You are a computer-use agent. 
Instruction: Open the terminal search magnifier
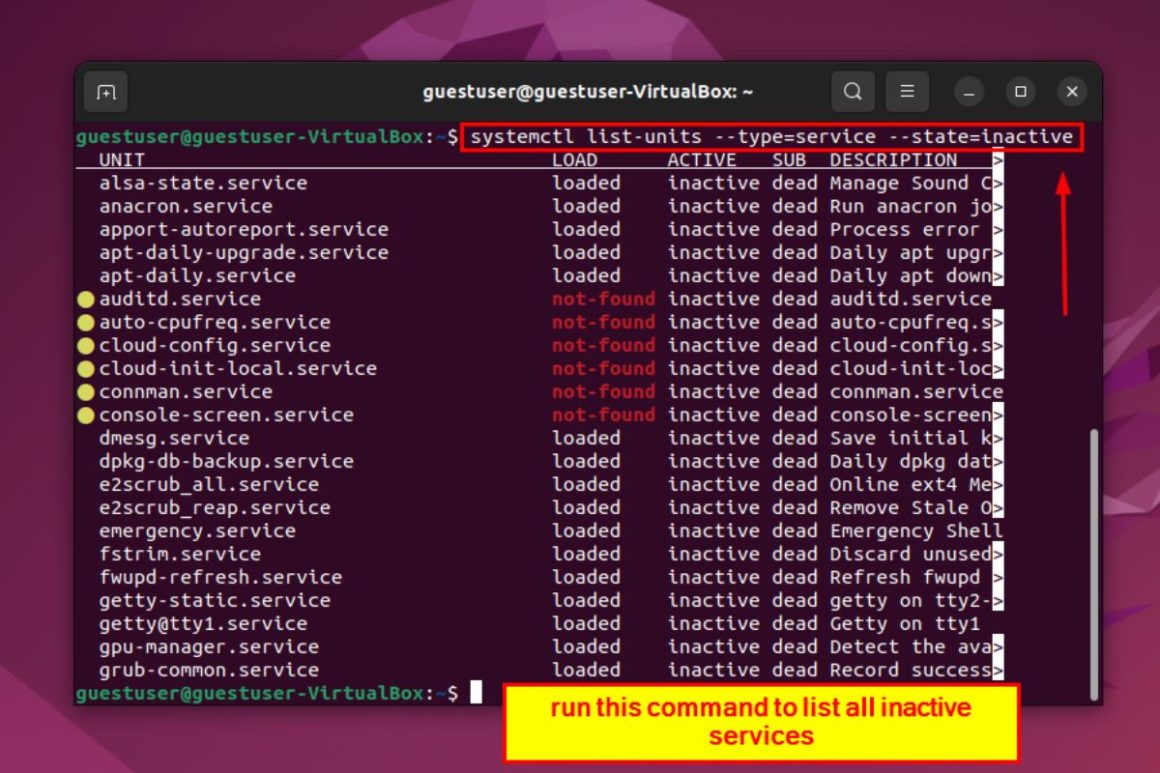[x=853, y=91]
